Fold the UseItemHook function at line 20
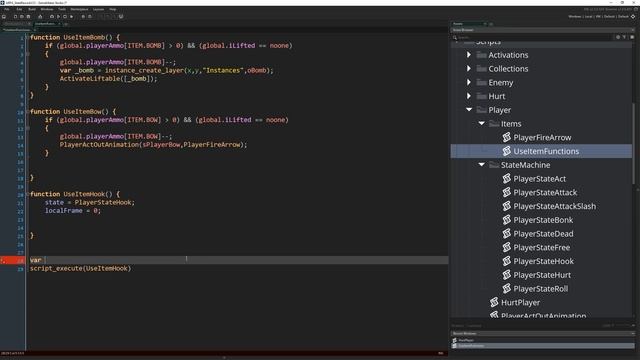The image size is (640, 360). point(27,194)
